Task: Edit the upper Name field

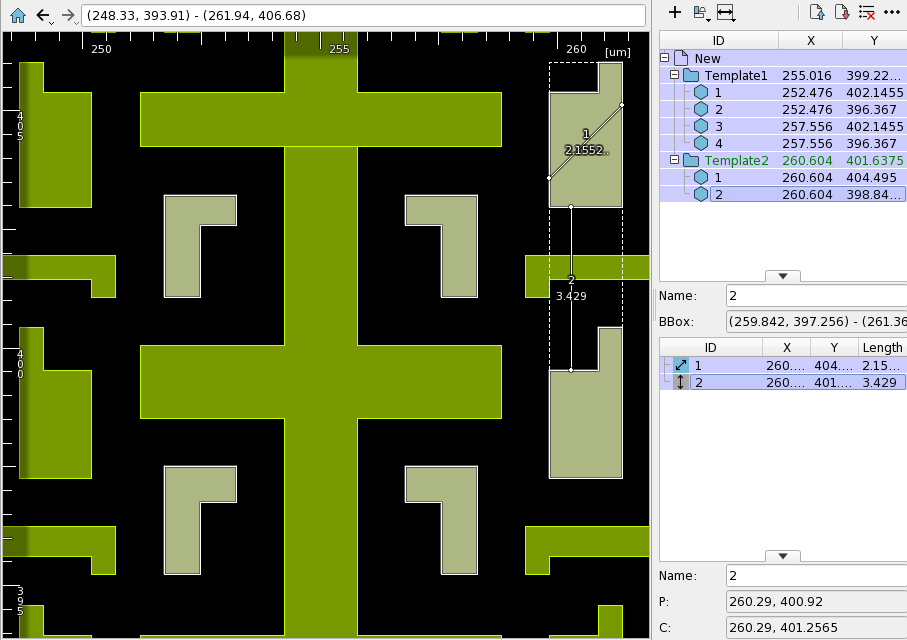Action: [816, 296]
